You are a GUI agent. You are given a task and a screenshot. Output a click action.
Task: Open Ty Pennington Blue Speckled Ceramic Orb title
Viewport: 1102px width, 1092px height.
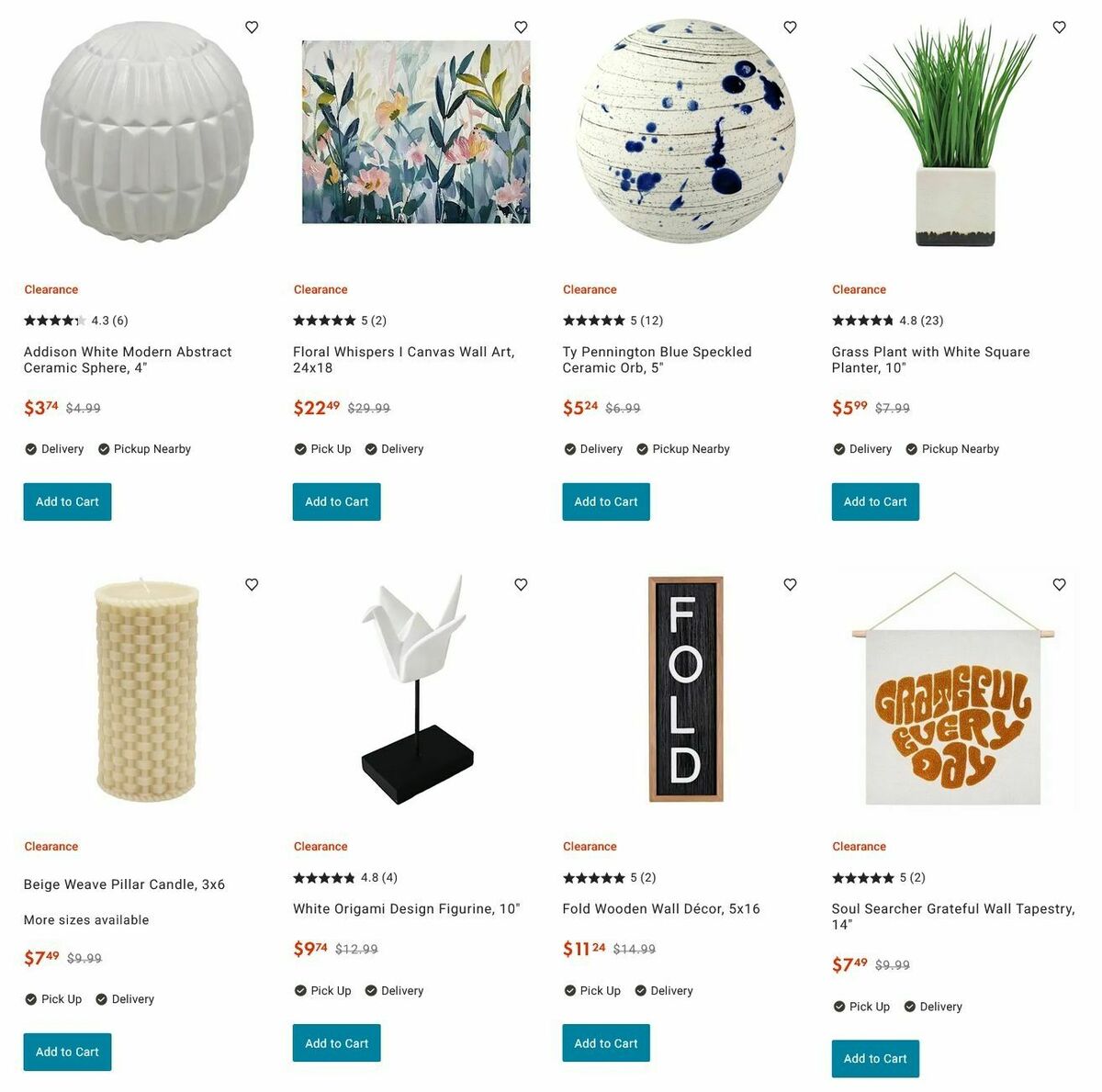(x=657, y=360)
